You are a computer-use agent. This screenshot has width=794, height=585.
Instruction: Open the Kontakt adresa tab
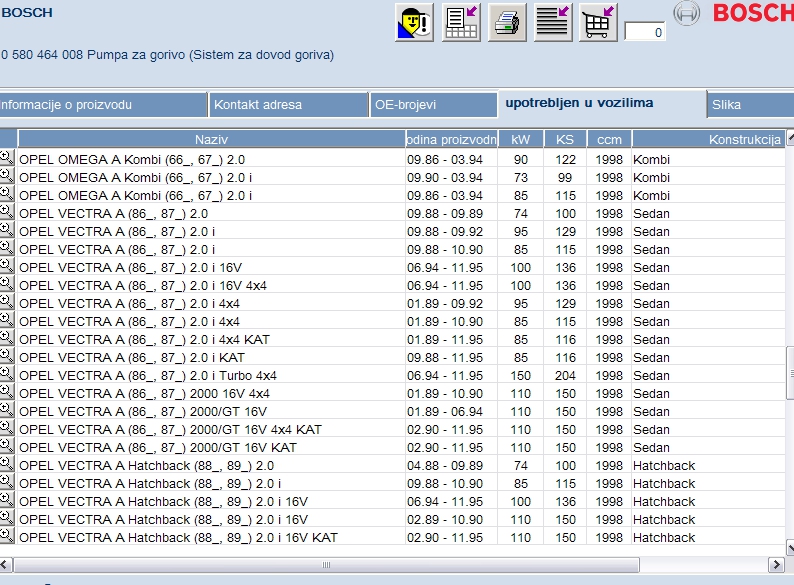pos(288,105)
